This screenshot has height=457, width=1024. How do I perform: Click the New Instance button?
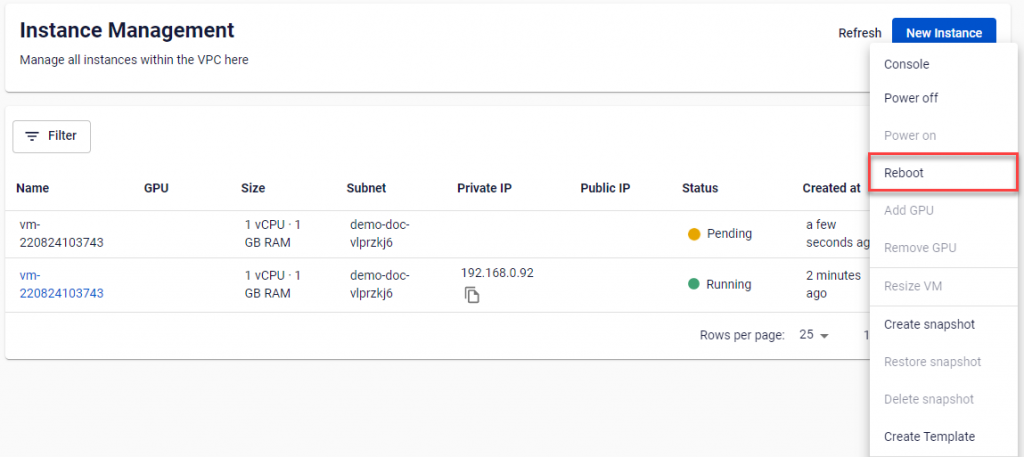943,33
